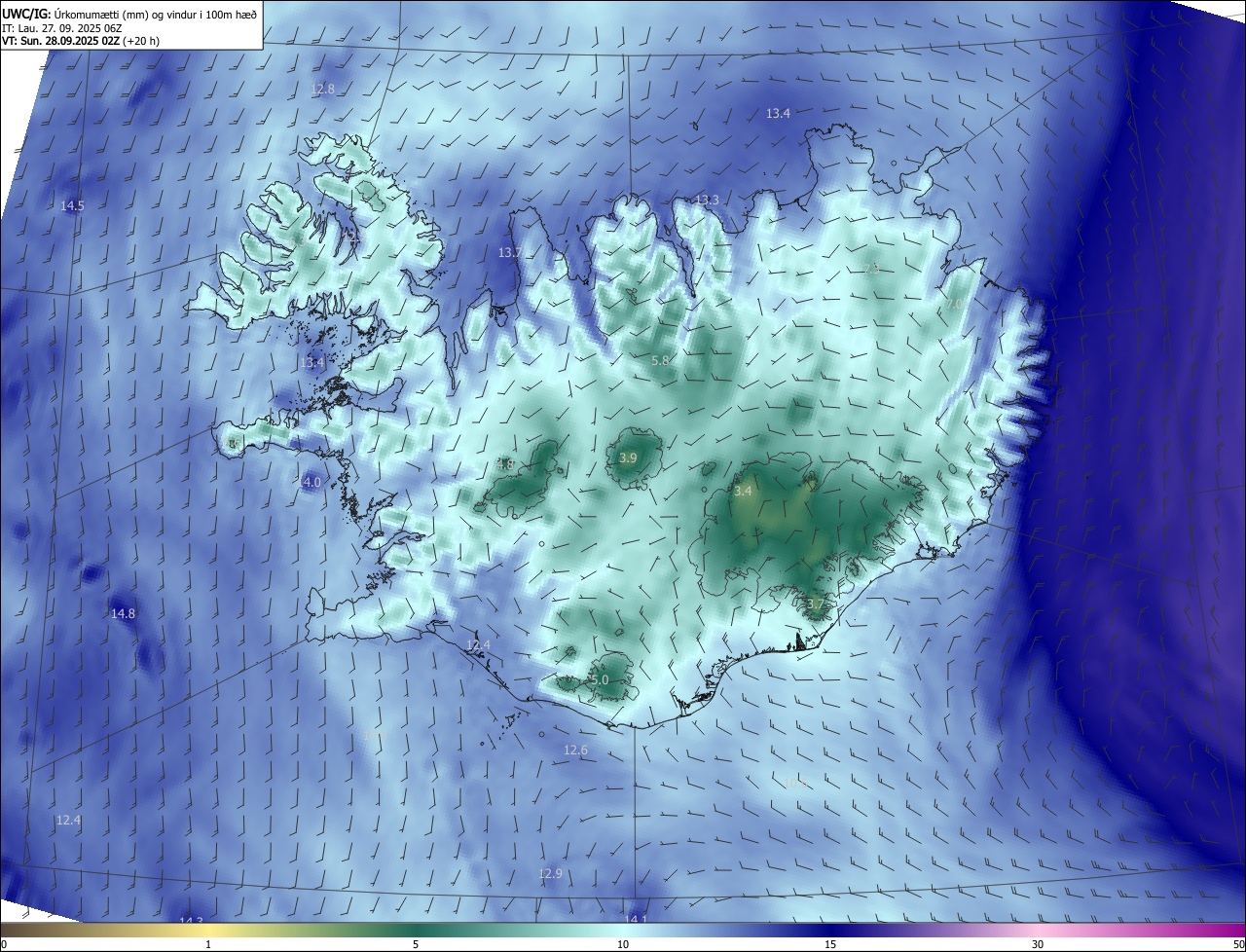Click the 3.4 value label on Vatnajökull glacier
The height and width of the screenshot is (952, 1246).
743,492
